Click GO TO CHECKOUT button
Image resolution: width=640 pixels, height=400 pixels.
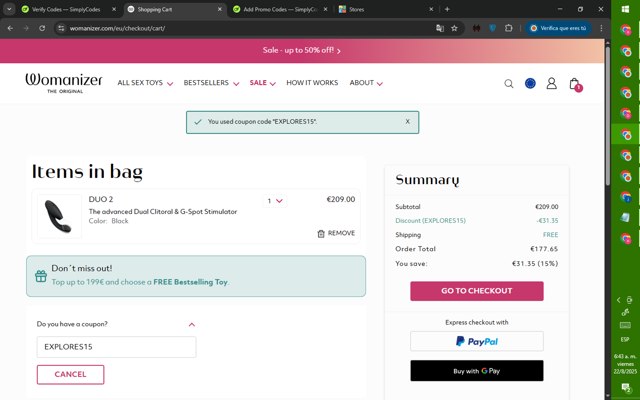coord(477,291)
